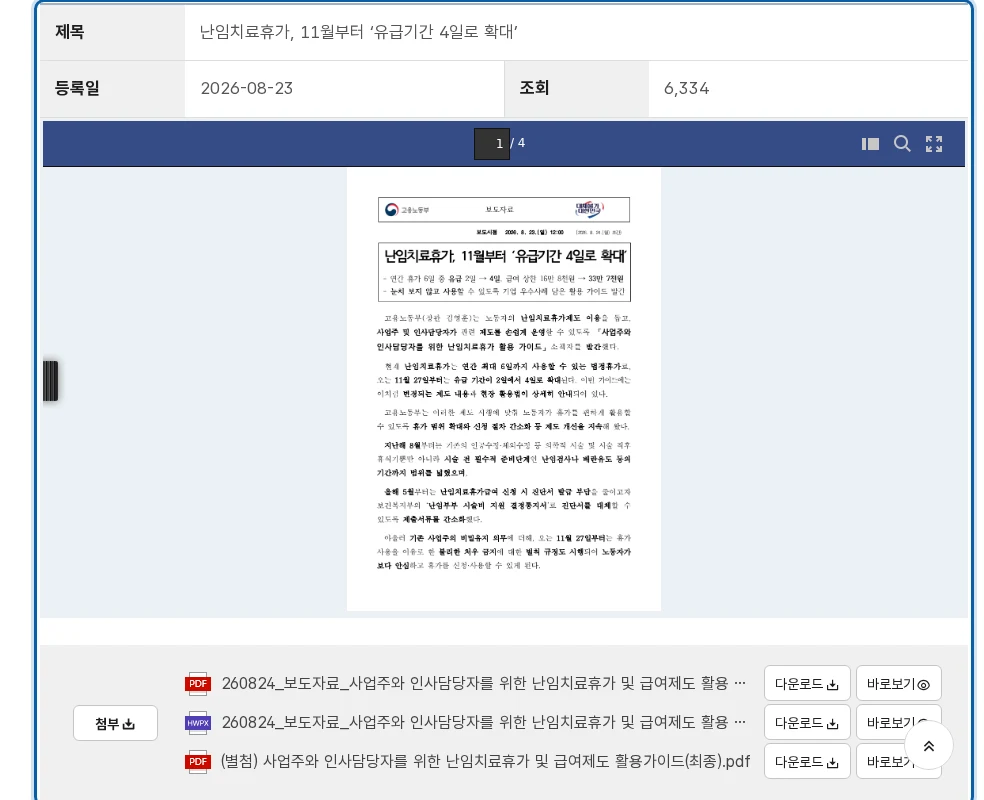Click the HWPX file icon

point(198,723)
